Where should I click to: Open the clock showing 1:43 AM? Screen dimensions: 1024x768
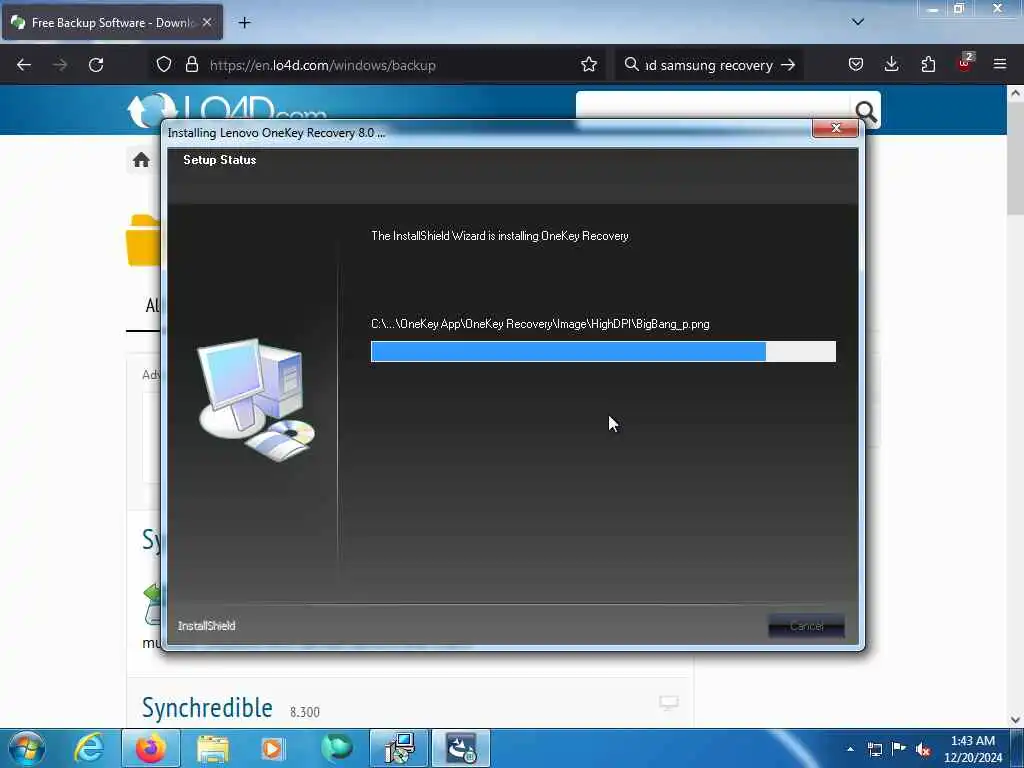[973, 749]
